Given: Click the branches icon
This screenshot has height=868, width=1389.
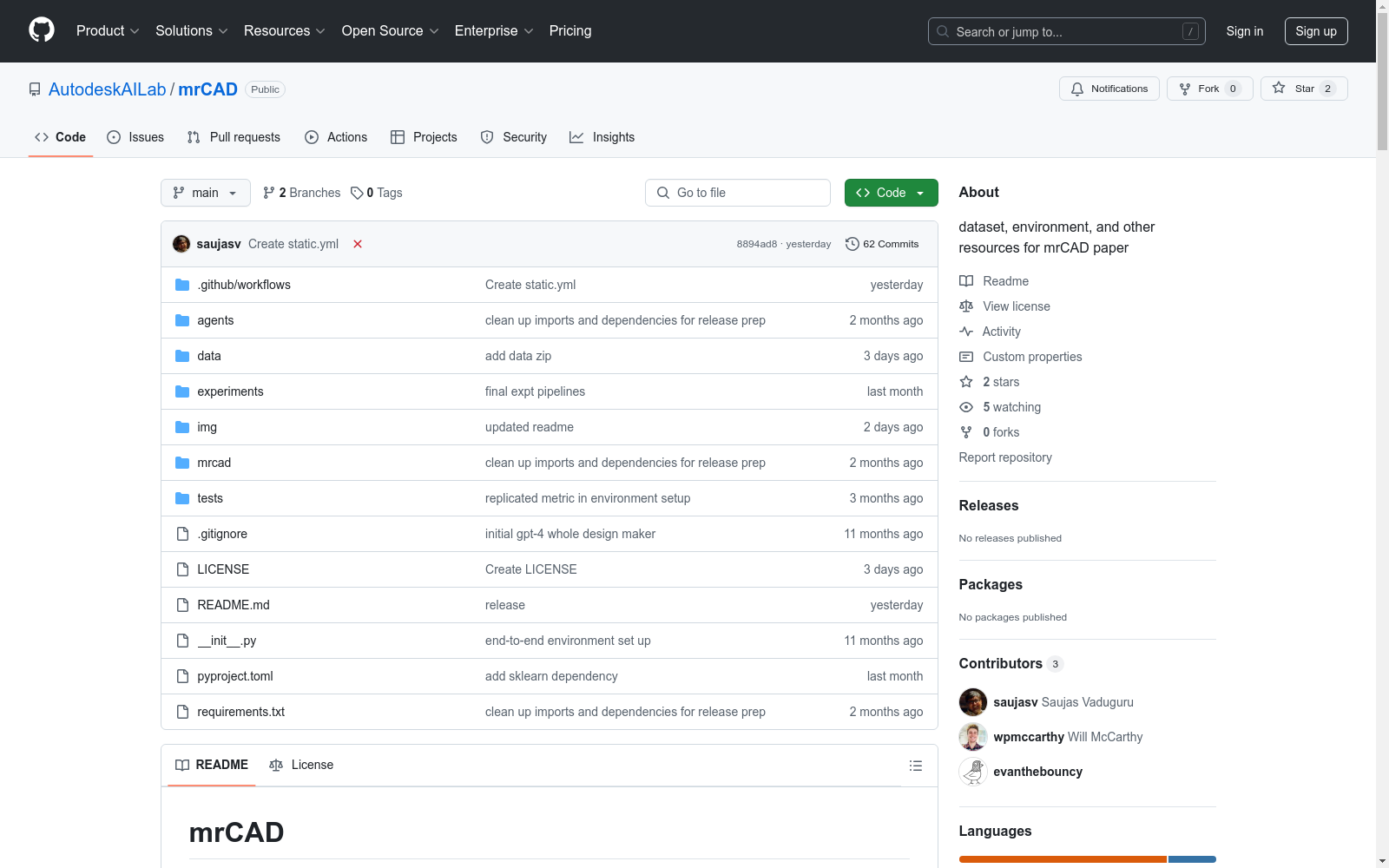Looking at the screenshot, I should 269,193.
